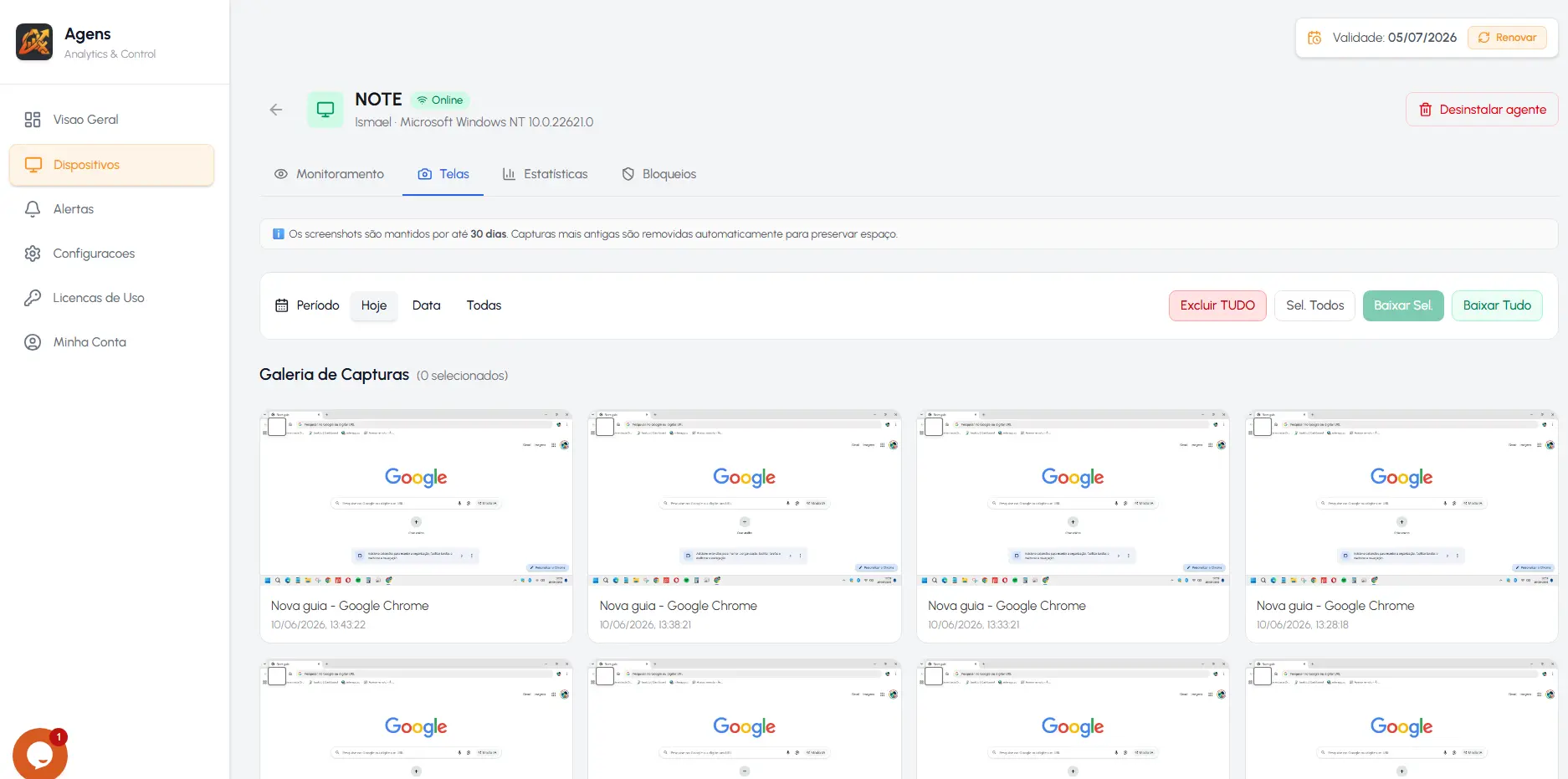The height and width of the screenshot is (779, 1568).
Task: Click the Baixar Sel. button
Action: point(1403,305)
